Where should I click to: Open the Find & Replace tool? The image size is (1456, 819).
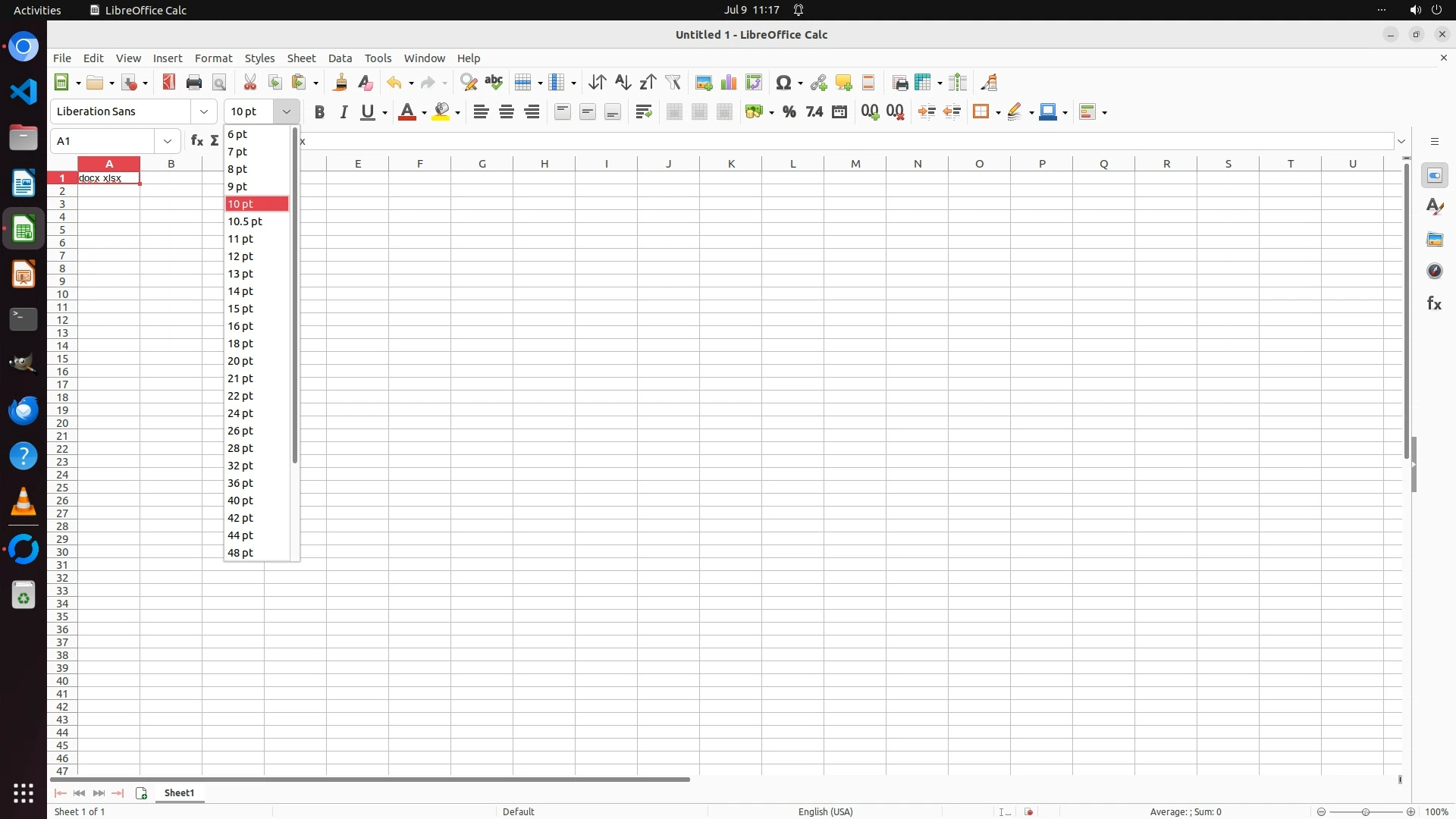(x=469, y=83)
